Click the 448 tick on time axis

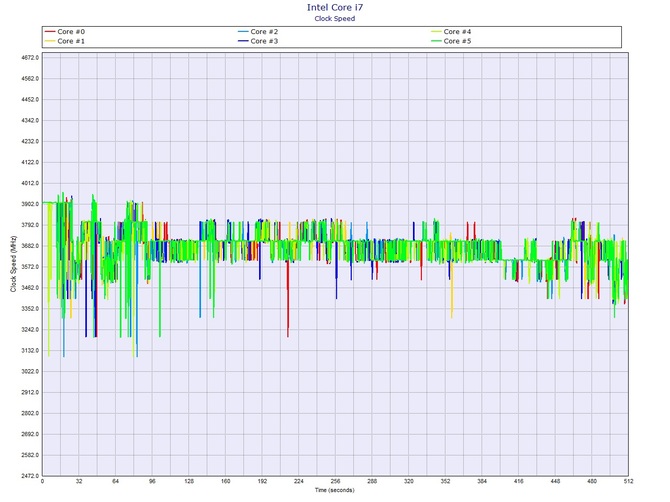coord(555,481)
